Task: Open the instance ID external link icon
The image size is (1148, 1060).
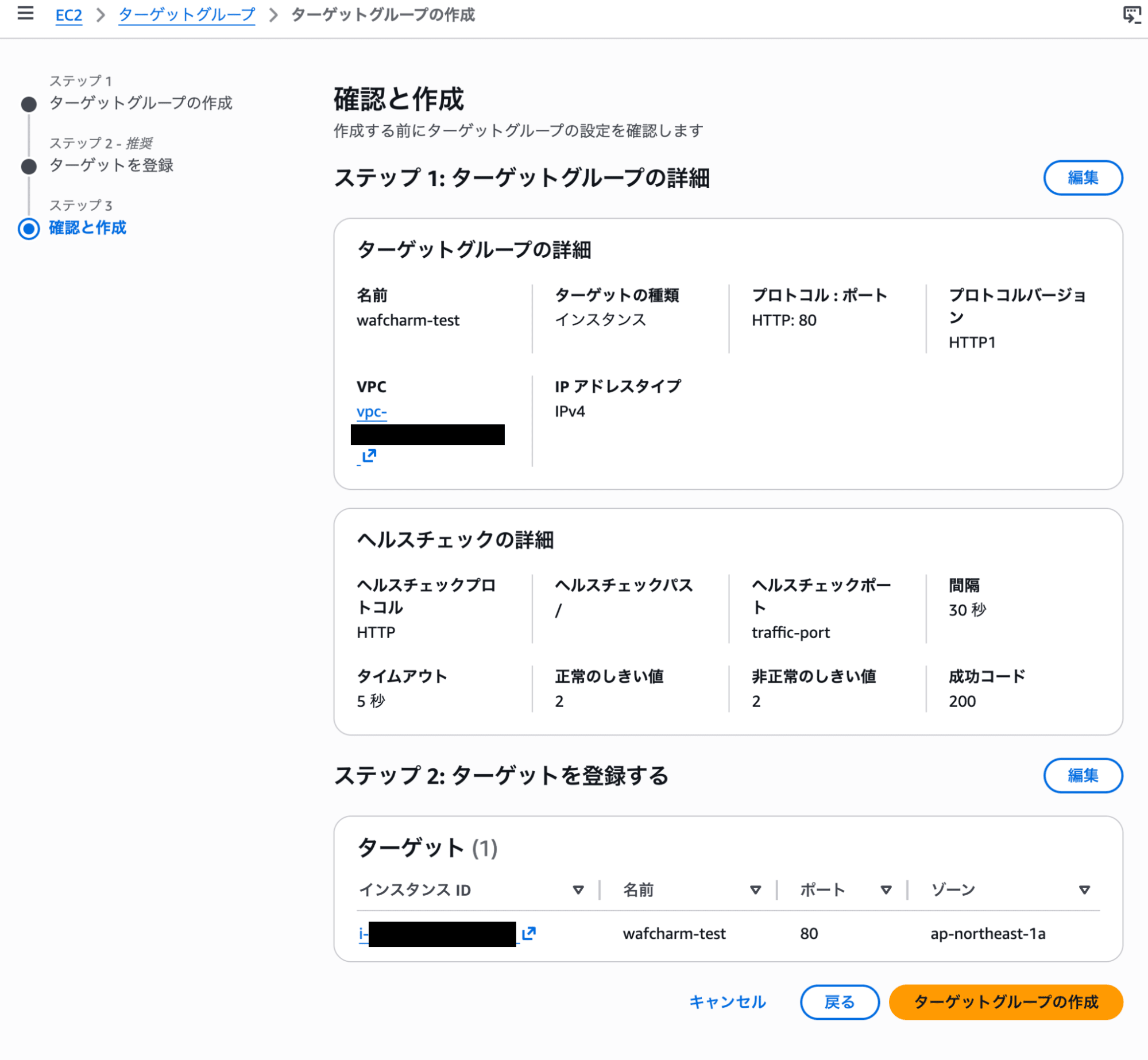Action: [528, 933]
